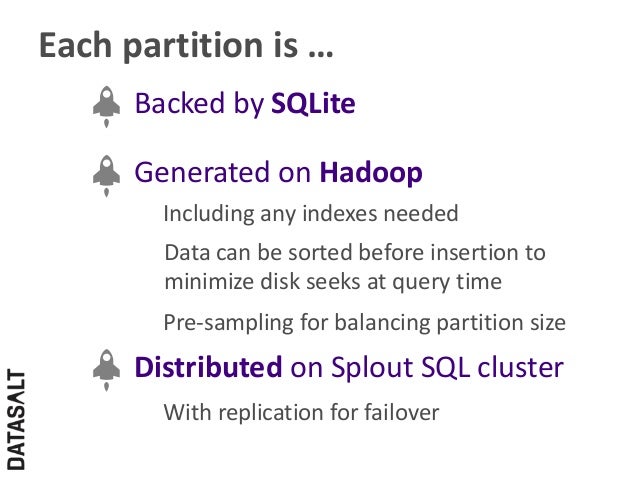Click the 'Backed by' text
Image resolution: width=638 pixels, height=479 pixels.
pyautogui.click(x=199, y=104)
